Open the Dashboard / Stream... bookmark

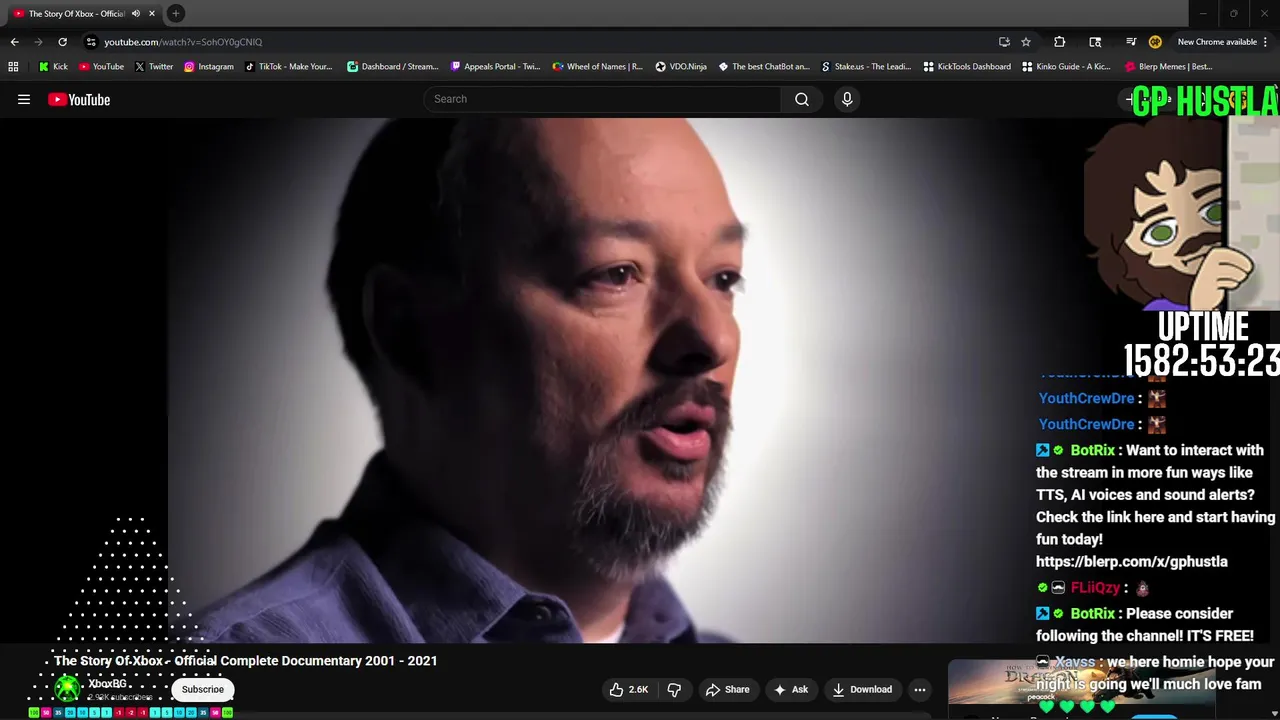pos(393,67)
